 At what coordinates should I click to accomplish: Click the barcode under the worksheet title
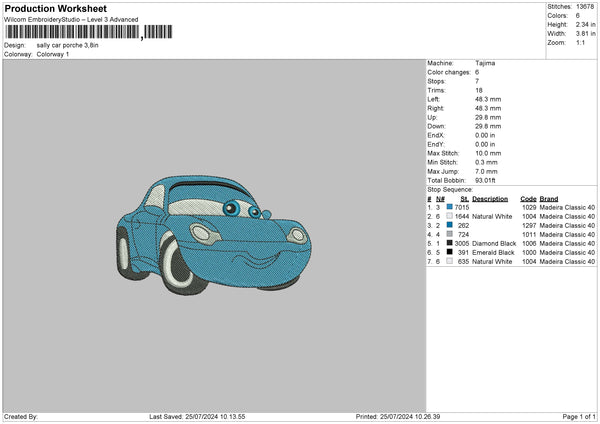72,32
